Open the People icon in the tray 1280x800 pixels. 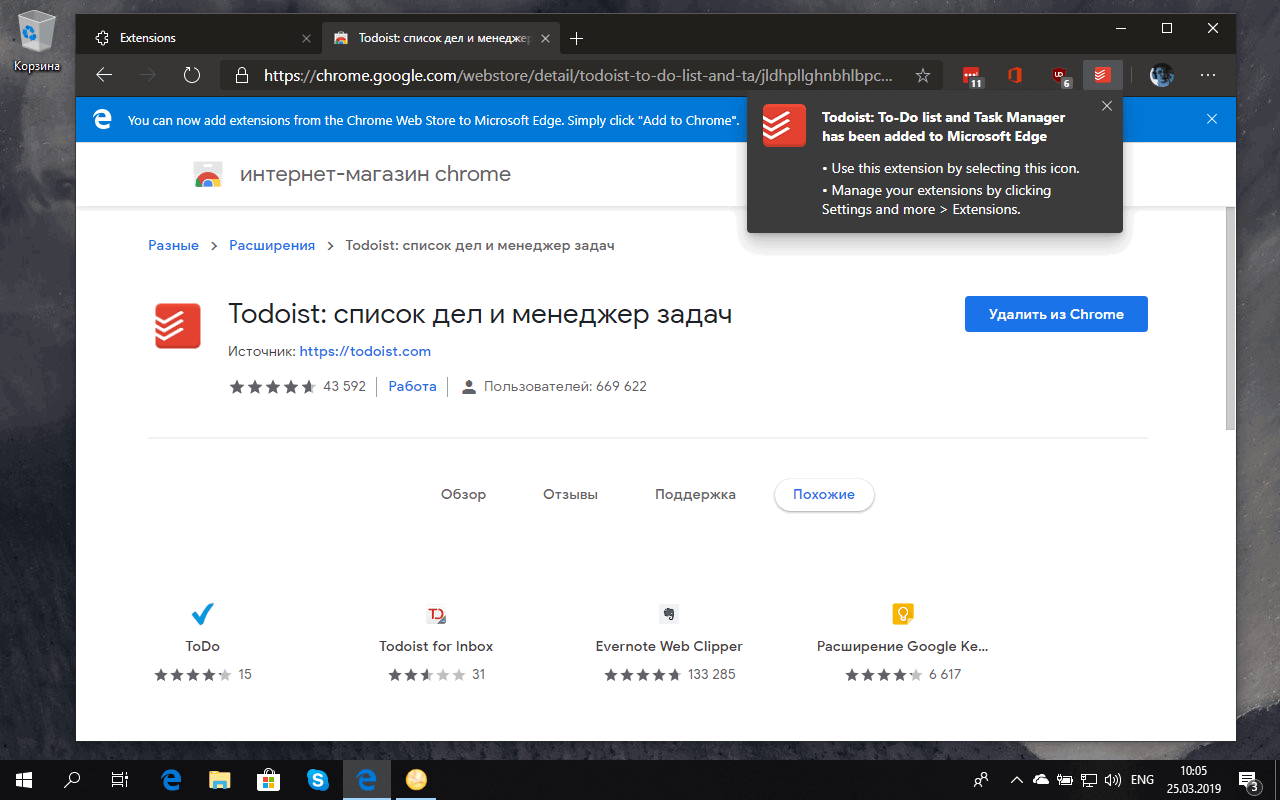tap(981, 779)
